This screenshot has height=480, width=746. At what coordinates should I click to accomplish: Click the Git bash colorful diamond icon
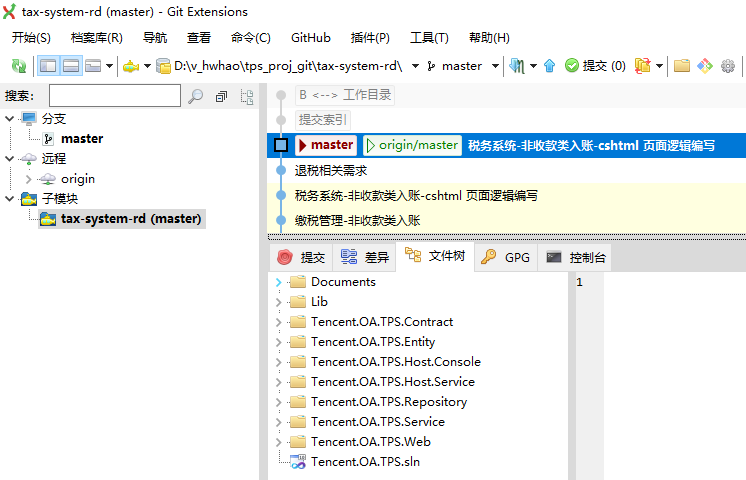[705, 66]
